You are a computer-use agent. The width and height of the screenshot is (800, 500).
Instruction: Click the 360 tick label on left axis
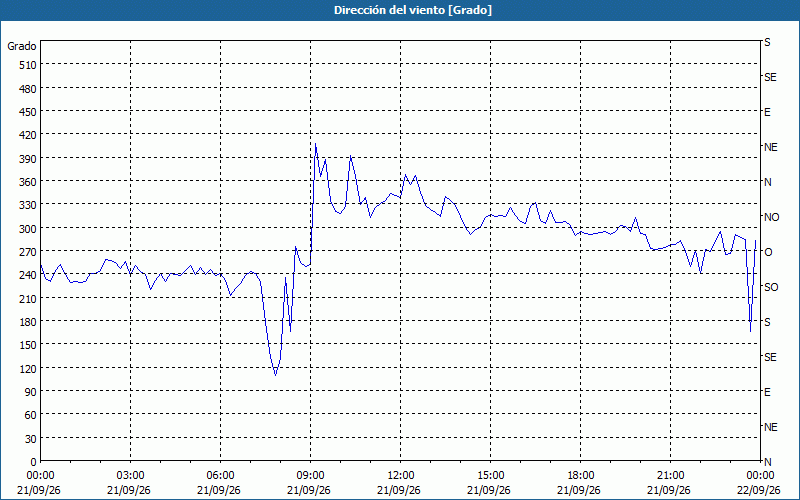pyautogui.click(x=29, y=182)
